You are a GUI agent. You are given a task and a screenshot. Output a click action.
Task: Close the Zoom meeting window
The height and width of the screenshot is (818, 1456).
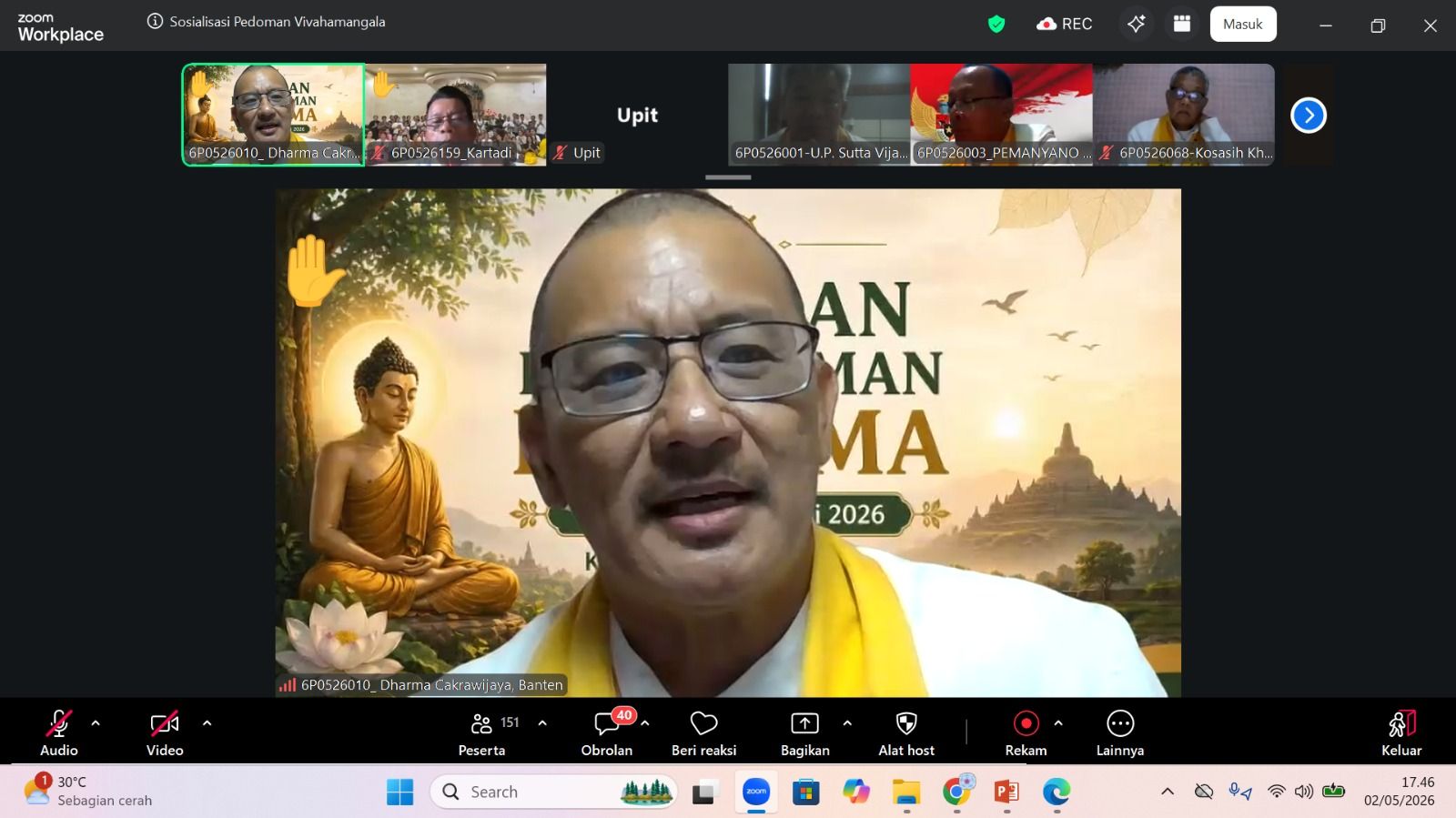click(x=1431, y=25)
